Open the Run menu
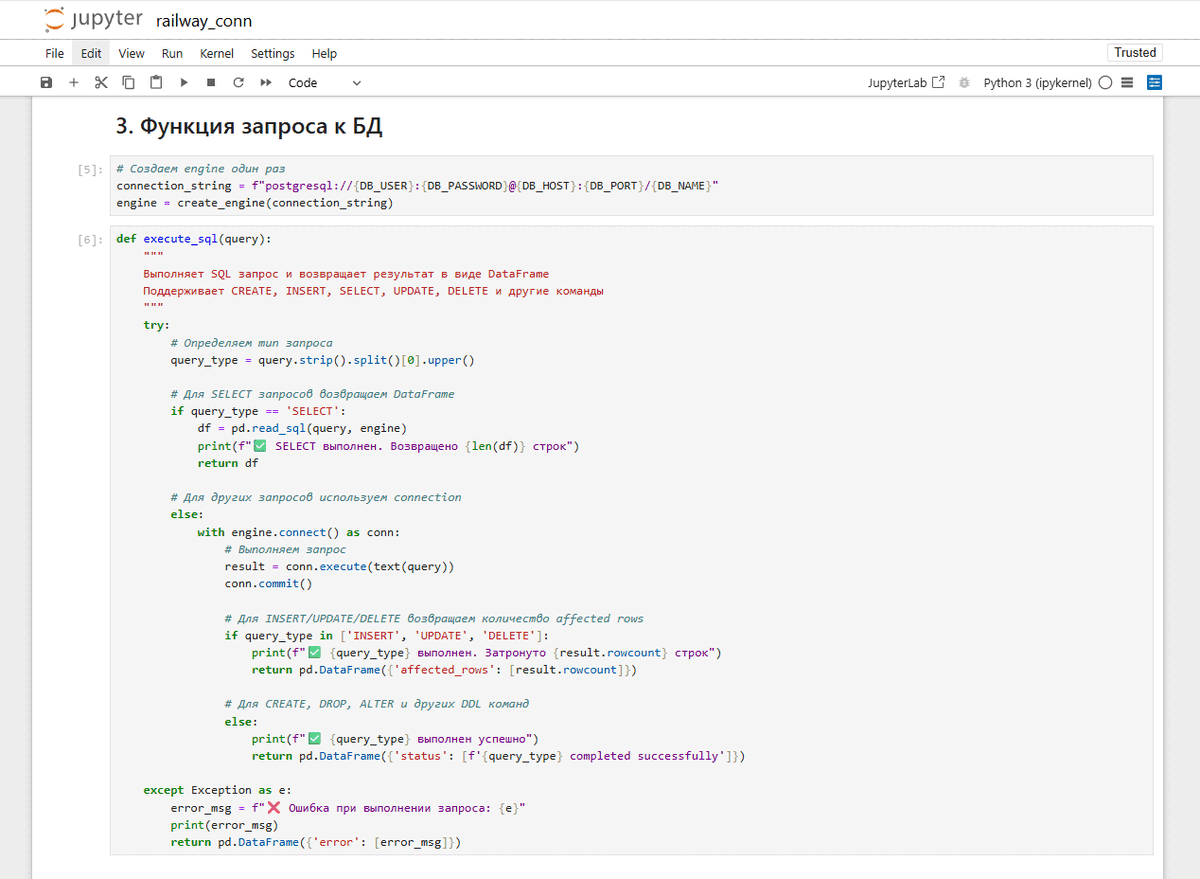Image resolution: width=1200 pixels, height=879 pixels. point(172,54)
